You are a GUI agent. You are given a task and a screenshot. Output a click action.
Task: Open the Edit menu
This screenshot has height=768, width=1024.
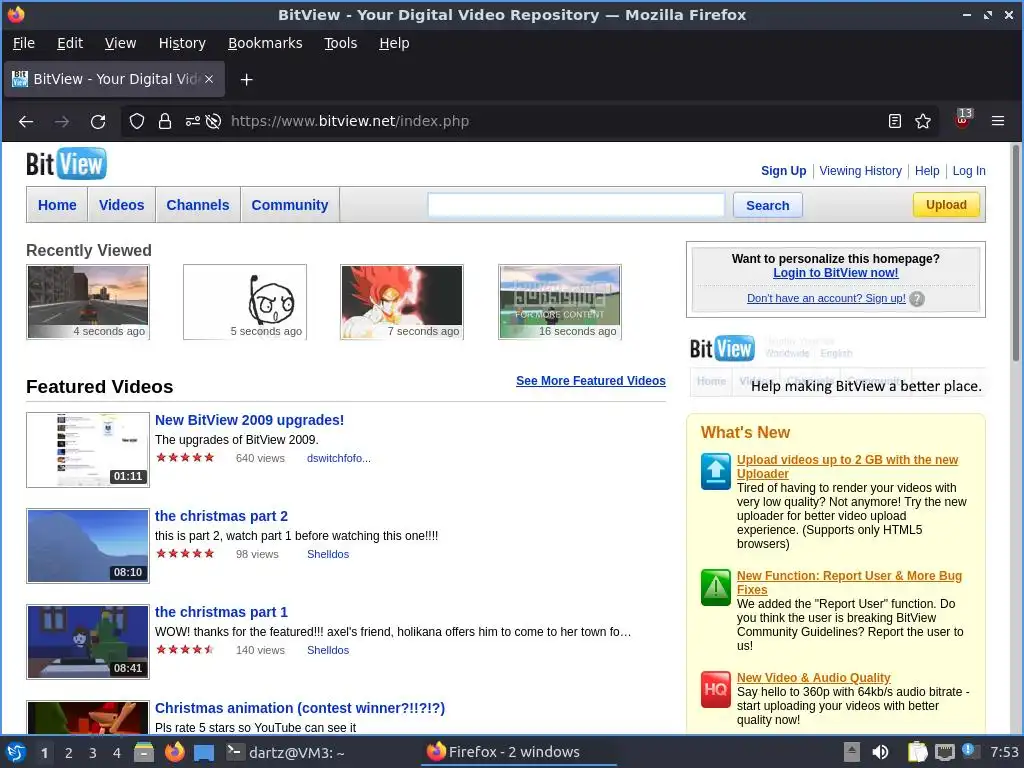click(70, 43)
